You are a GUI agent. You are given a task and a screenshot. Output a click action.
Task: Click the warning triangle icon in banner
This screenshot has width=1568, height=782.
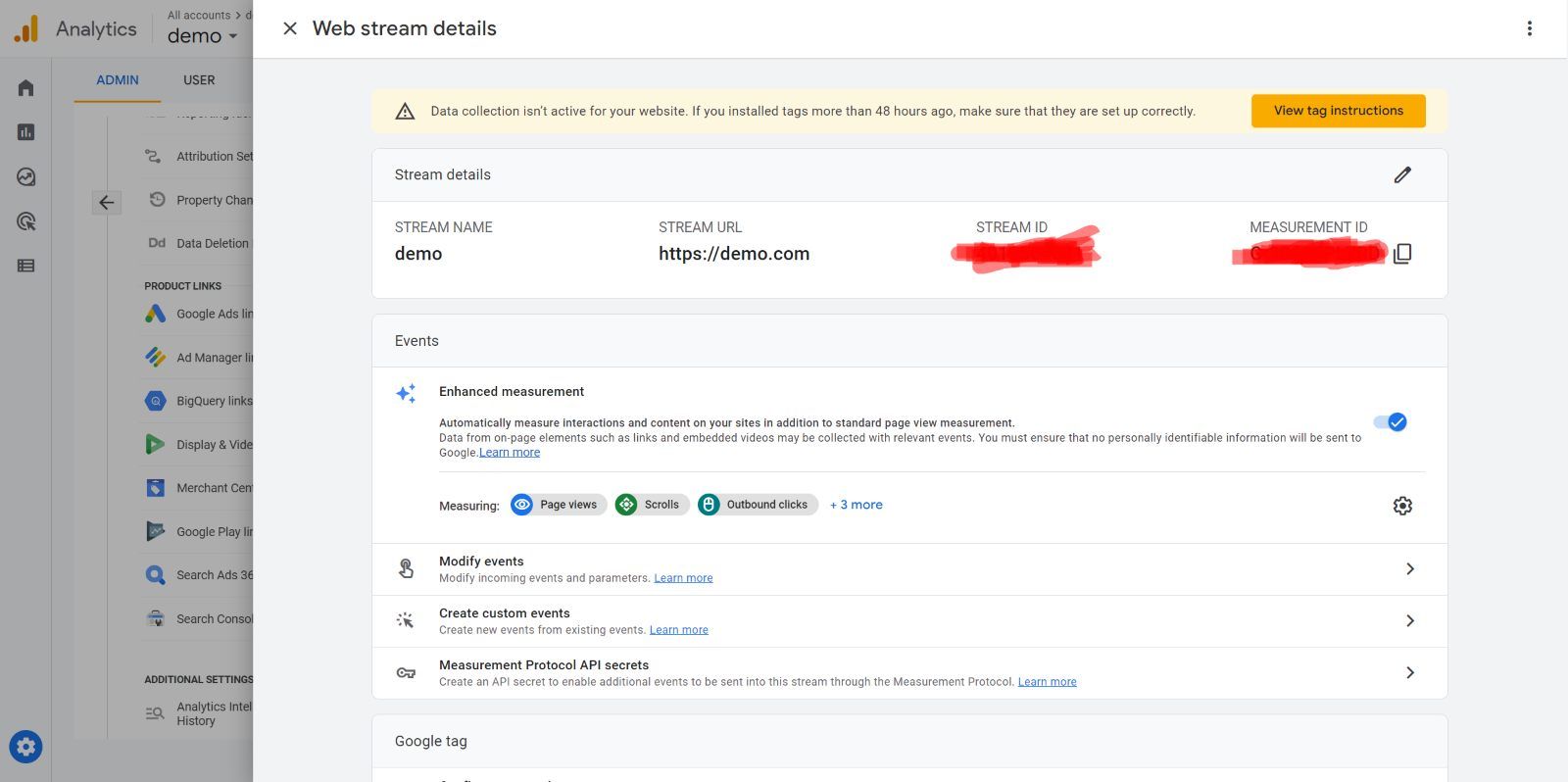[405, 112]
